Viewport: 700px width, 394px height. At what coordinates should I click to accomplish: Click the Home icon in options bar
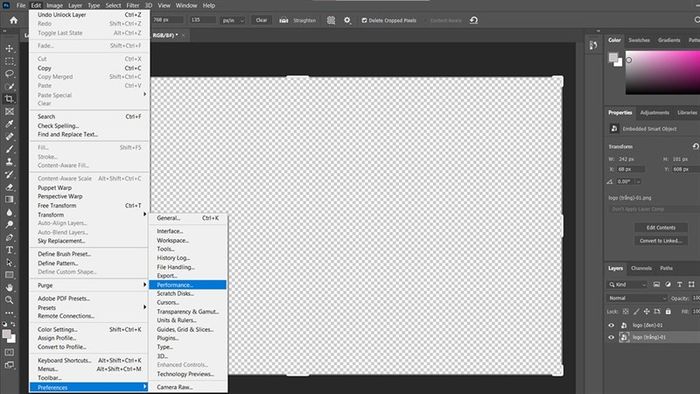click(13, 20)
